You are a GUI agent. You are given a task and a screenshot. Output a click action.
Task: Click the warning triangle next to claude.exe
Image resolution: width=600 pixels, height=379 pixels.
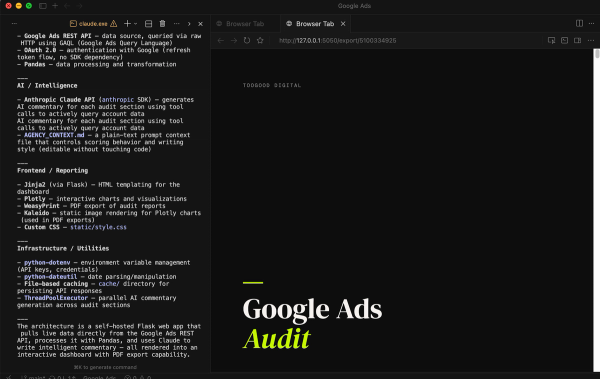[114, 24]
